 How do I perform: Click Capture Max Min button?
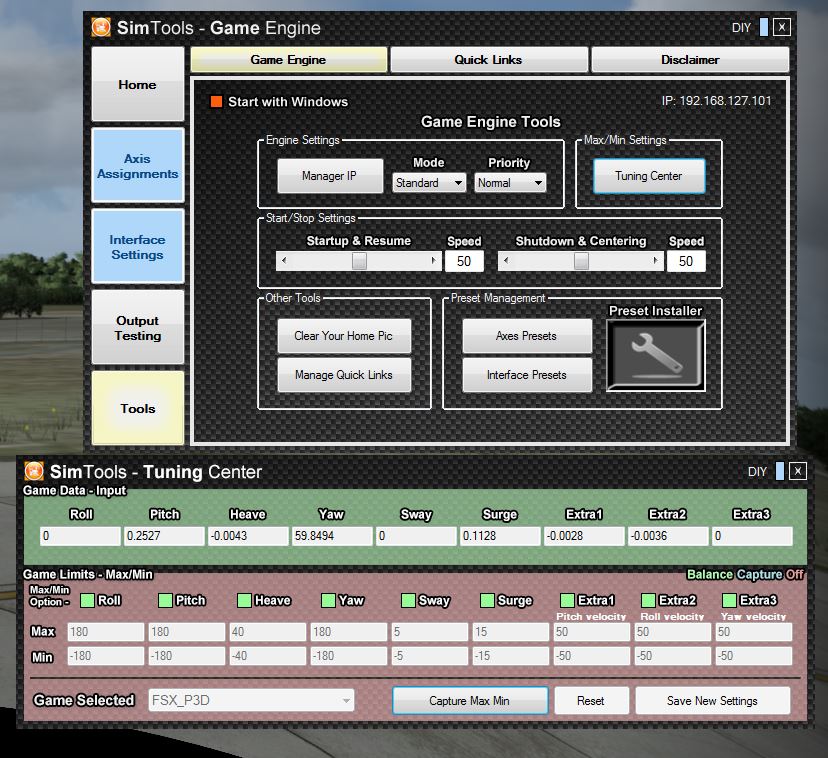pyautogui.click(x=470, y=701)
